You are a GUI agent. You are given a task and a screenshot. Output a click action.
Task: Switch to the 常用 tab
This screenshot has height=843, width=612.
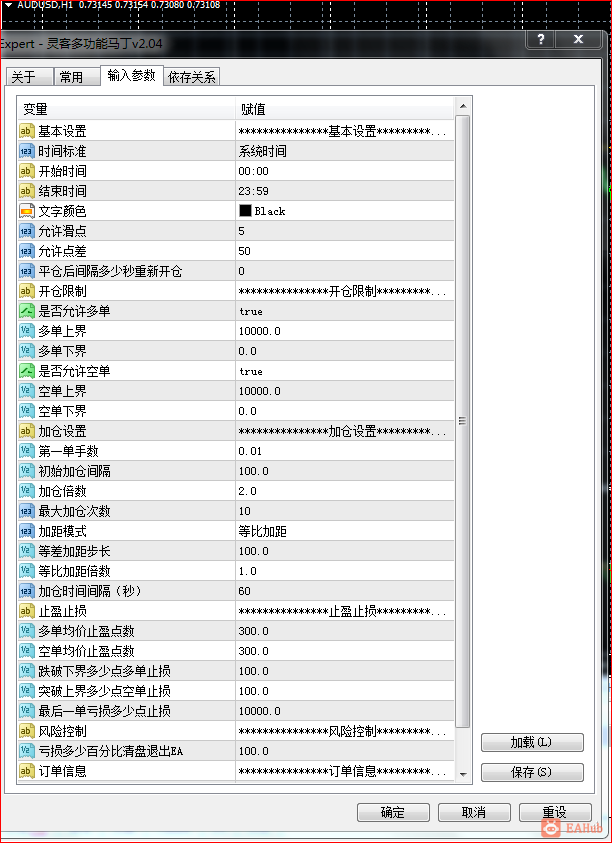76,77
